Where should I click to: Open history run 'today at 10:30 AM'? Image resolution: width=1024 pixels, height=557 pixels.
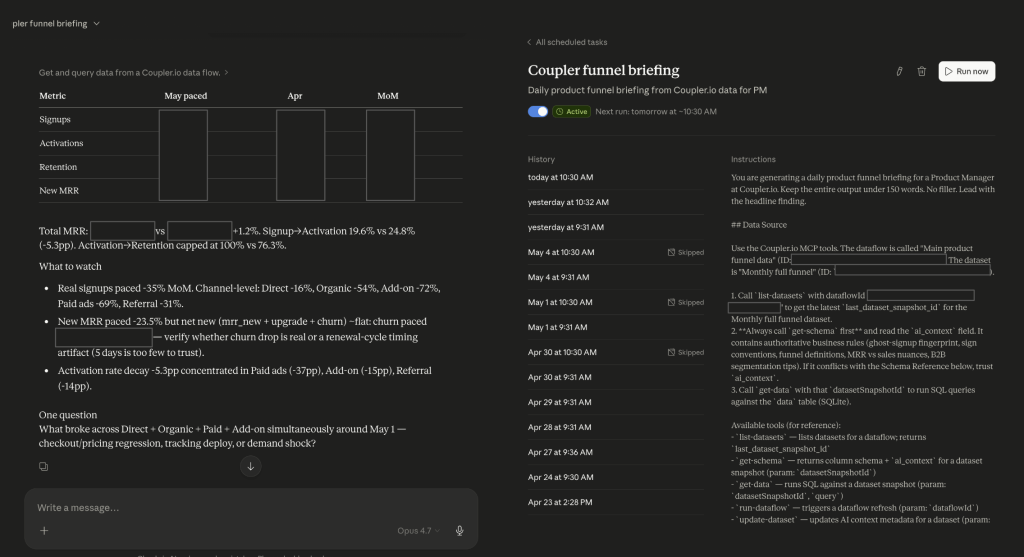[616, 178]
